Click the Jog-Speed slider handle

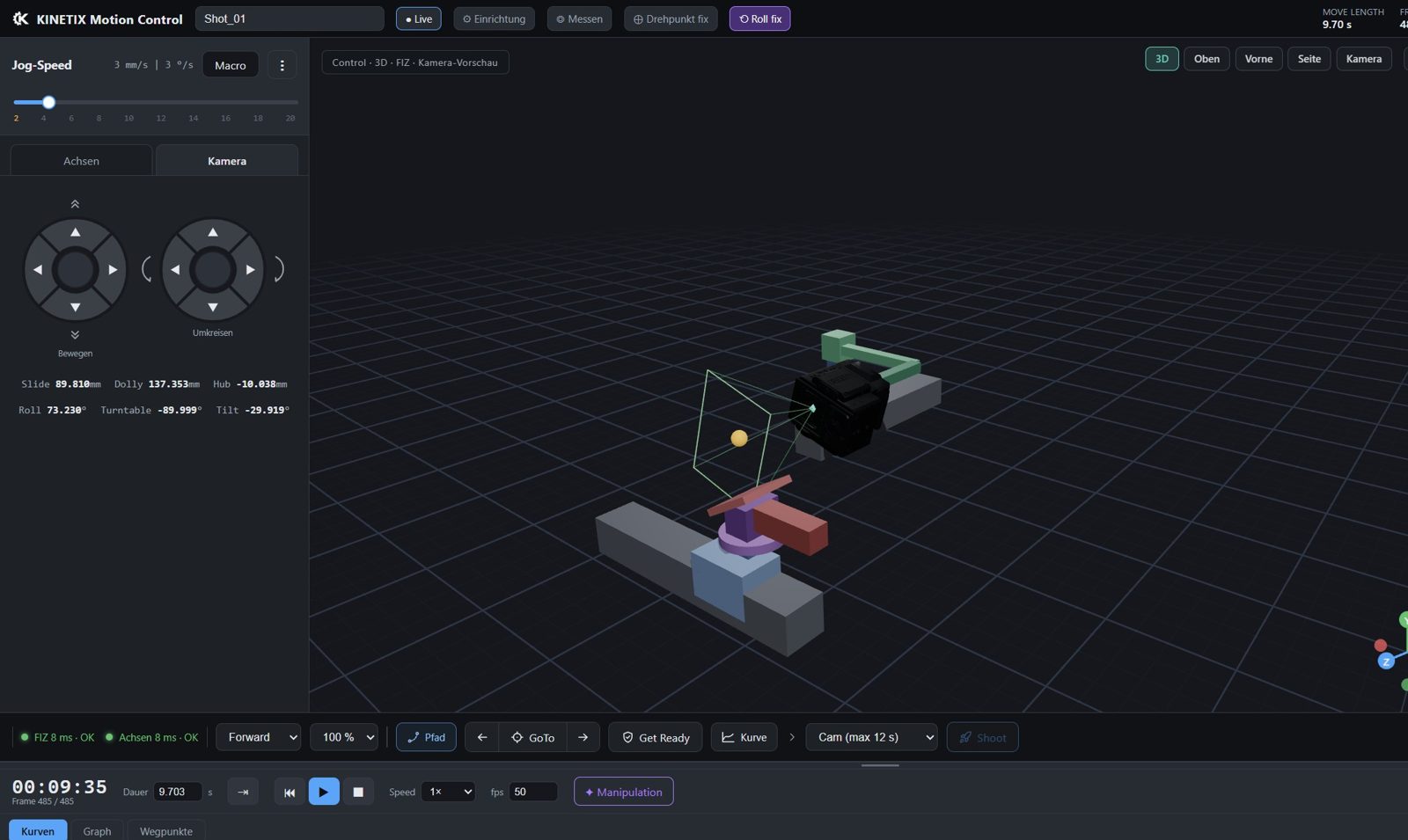pos(49,102)
